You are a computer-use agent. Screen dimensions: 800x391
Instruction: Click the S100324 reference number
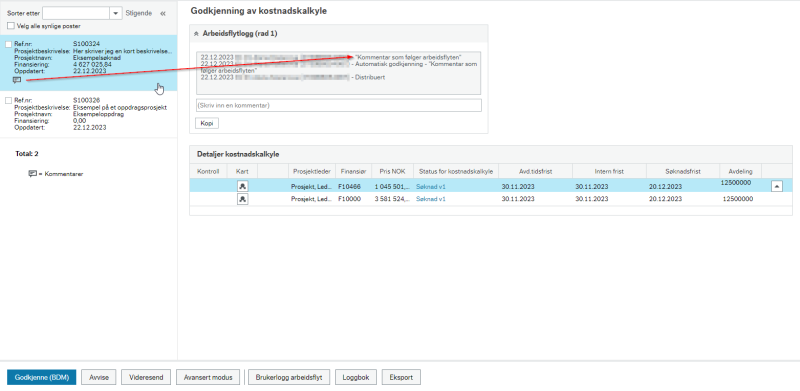point(87,44)
